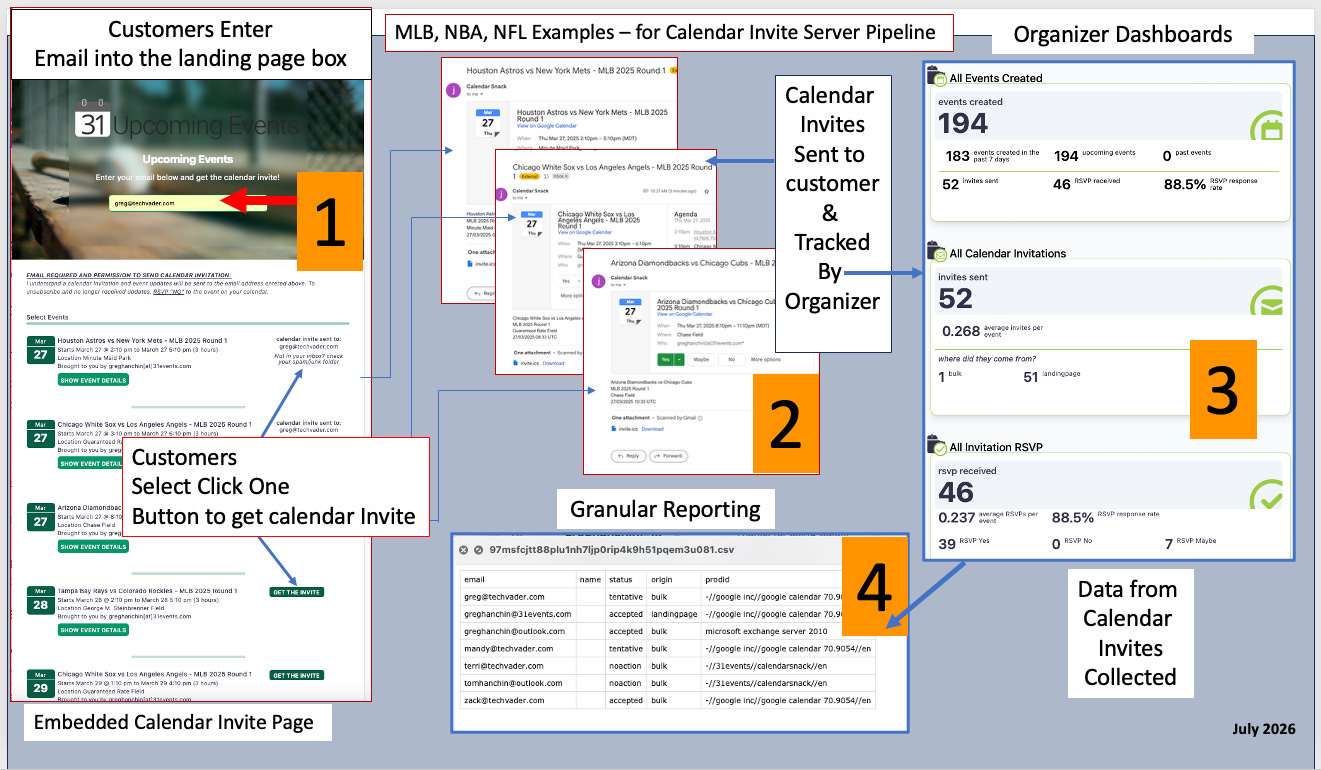
Task: Close the CSV file preview window
Action: (x=463, y=550)
